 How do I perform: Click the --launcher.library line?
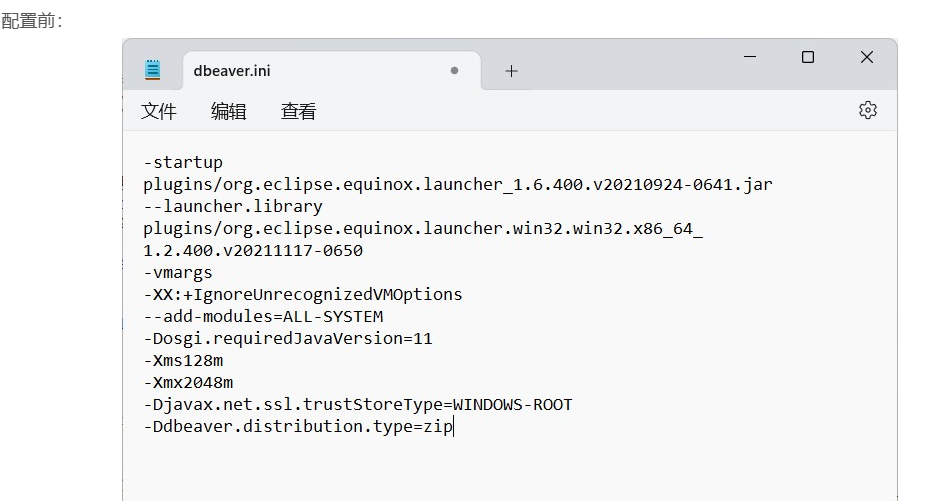point(232,206)
